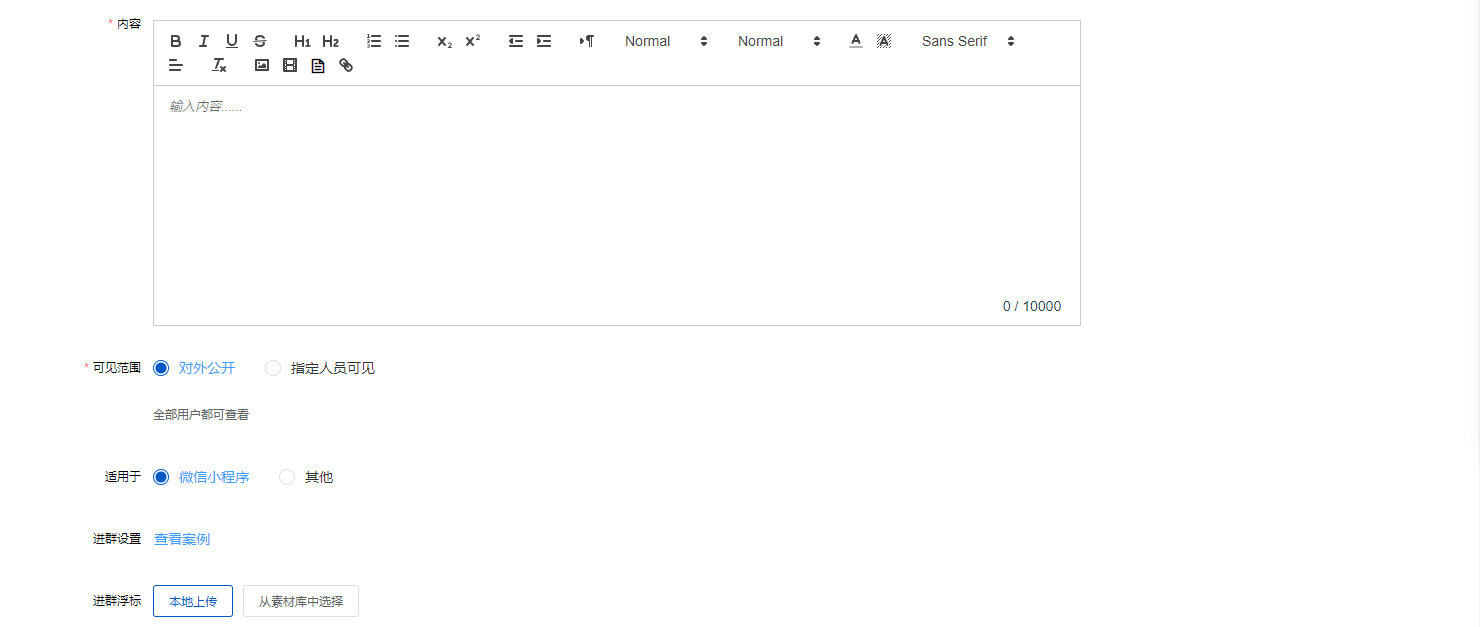Apply superscript formatting
The image size is (1480, 627).
tap(473, 41)
